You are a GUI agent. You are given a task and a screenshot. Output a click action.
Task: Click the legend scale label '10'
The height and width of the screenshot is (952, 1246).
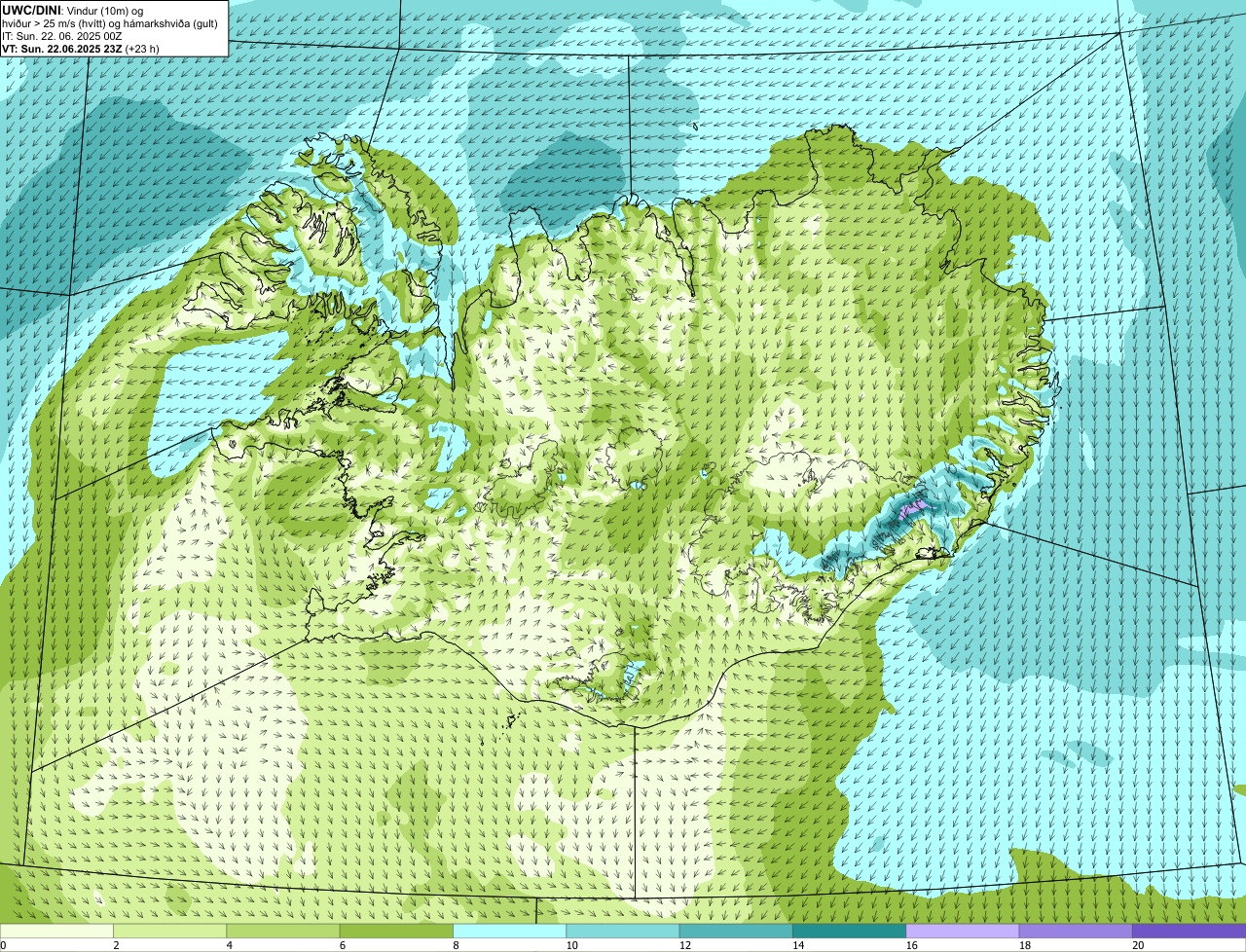point(571,945)
